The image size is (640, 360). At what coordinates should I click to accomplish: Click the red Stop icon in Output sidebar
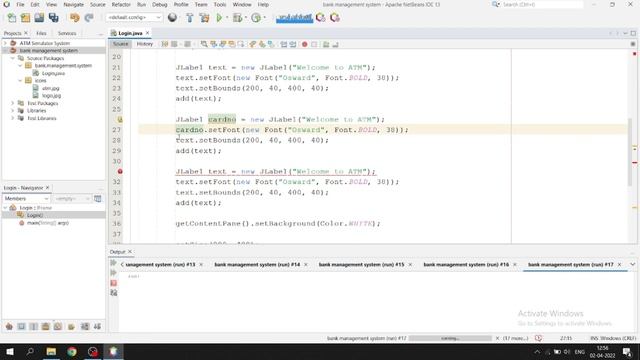(113, 283)
